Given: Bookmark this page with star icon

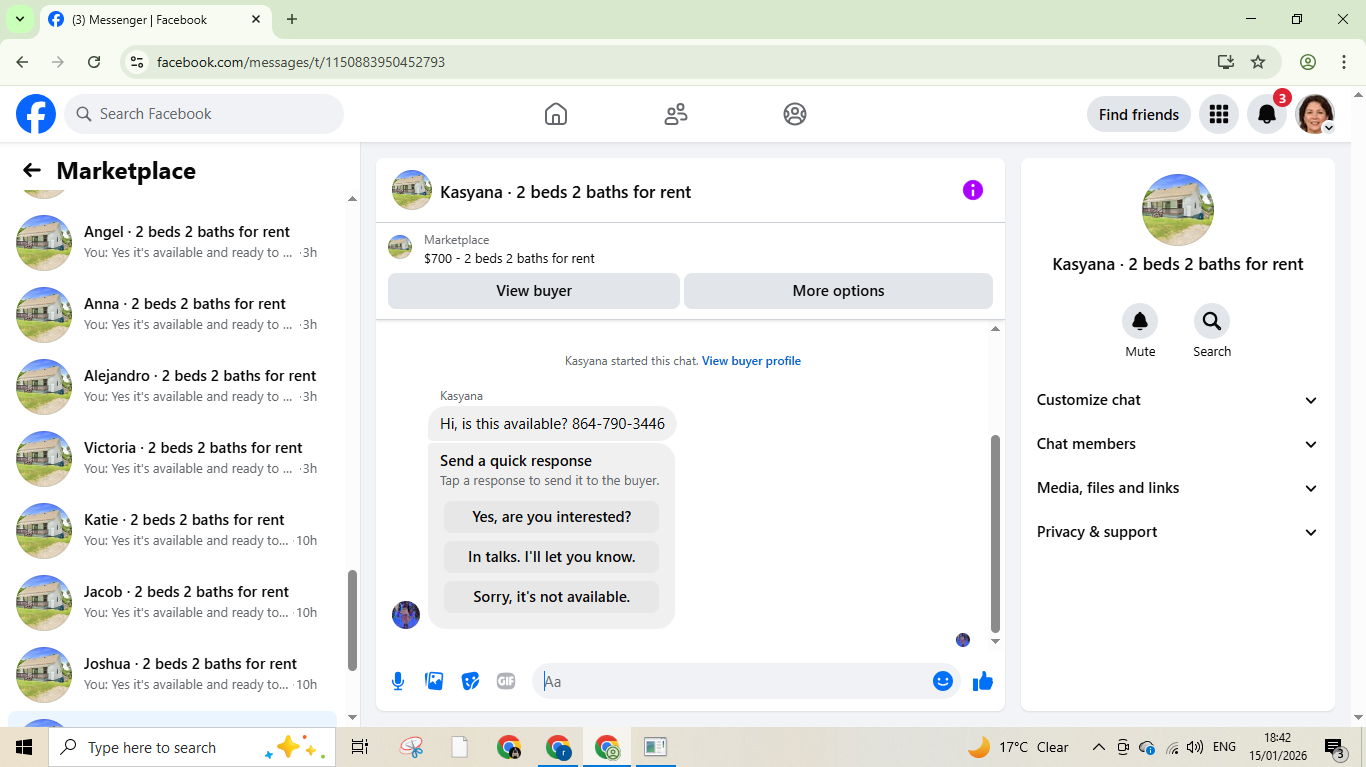Looking at the screenshot, I should click(x=1258, y=62).
